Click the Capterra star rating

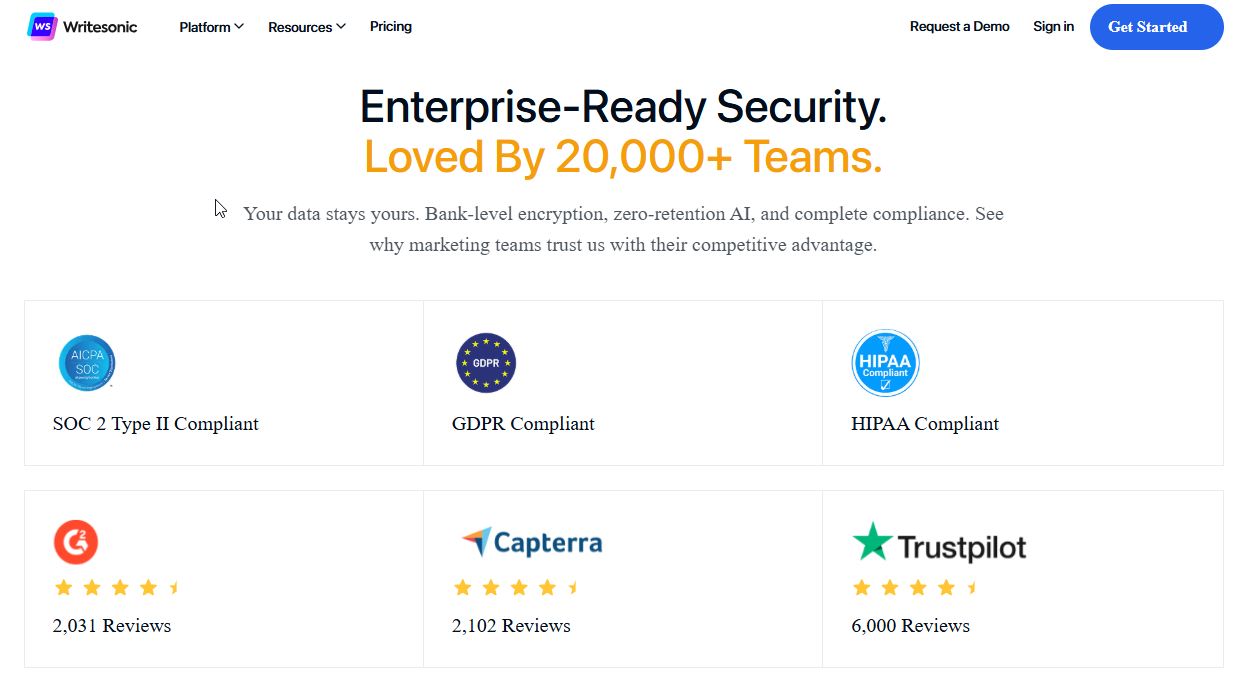pyautogui.click(x=516, y=588)
